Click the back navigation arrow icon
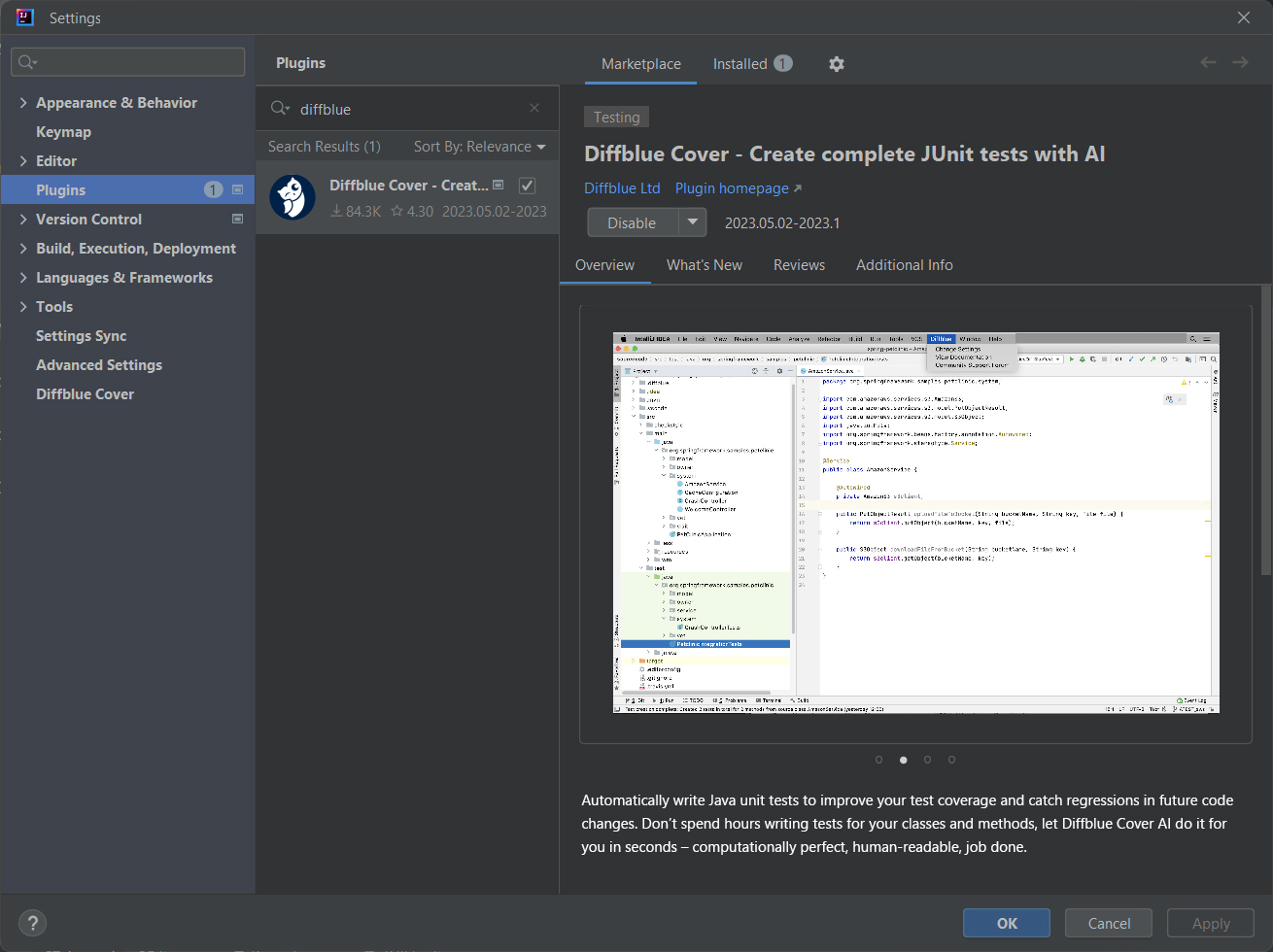Screen dimensions: 1273x952 click(1208, 62)
